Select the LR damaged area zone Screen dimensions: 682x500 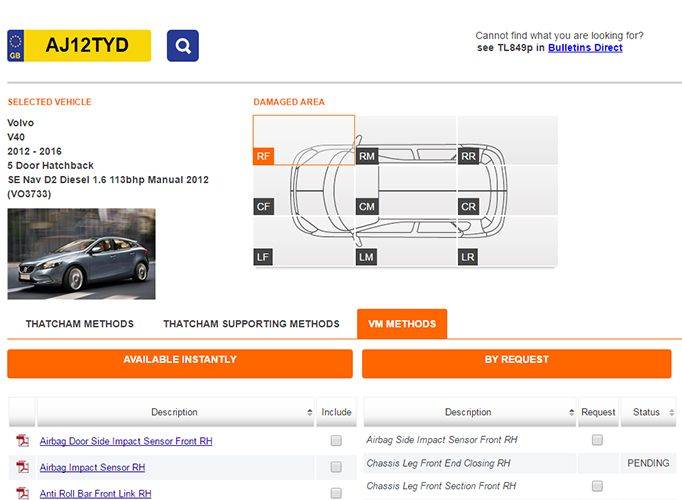coord(508,241)
